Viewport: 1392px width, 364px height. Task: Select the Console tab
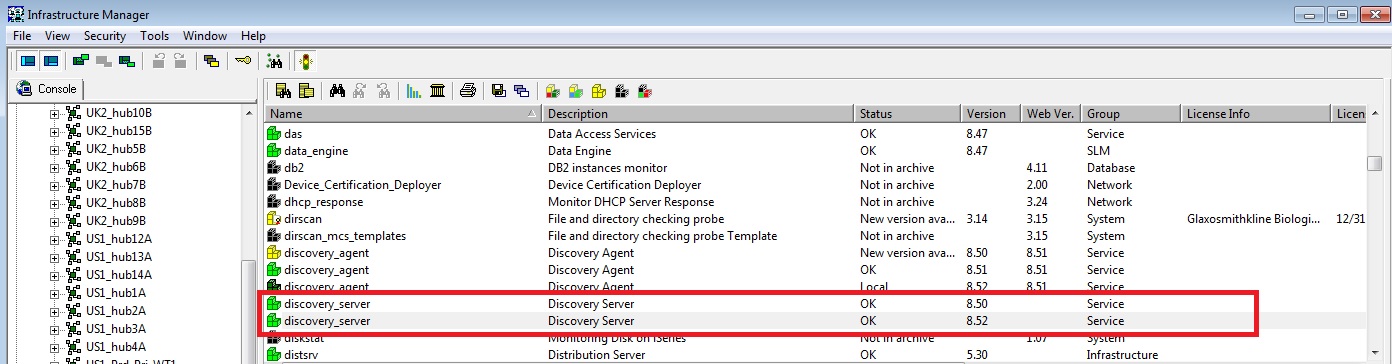pyautogui.click(x=47, y=89)
